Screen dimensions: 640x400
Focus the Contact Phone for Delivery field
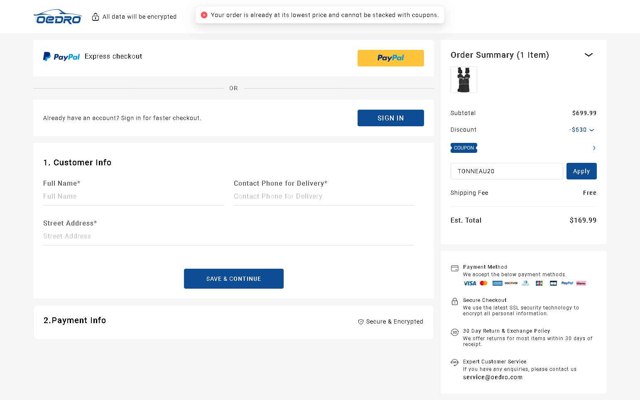(x=324, y=196)
